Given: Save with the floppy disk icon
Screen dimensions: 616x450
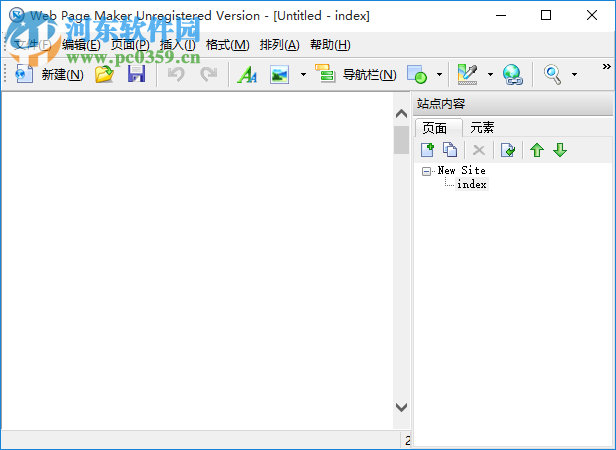Looking at the screenshot, I should pos(136,74).
